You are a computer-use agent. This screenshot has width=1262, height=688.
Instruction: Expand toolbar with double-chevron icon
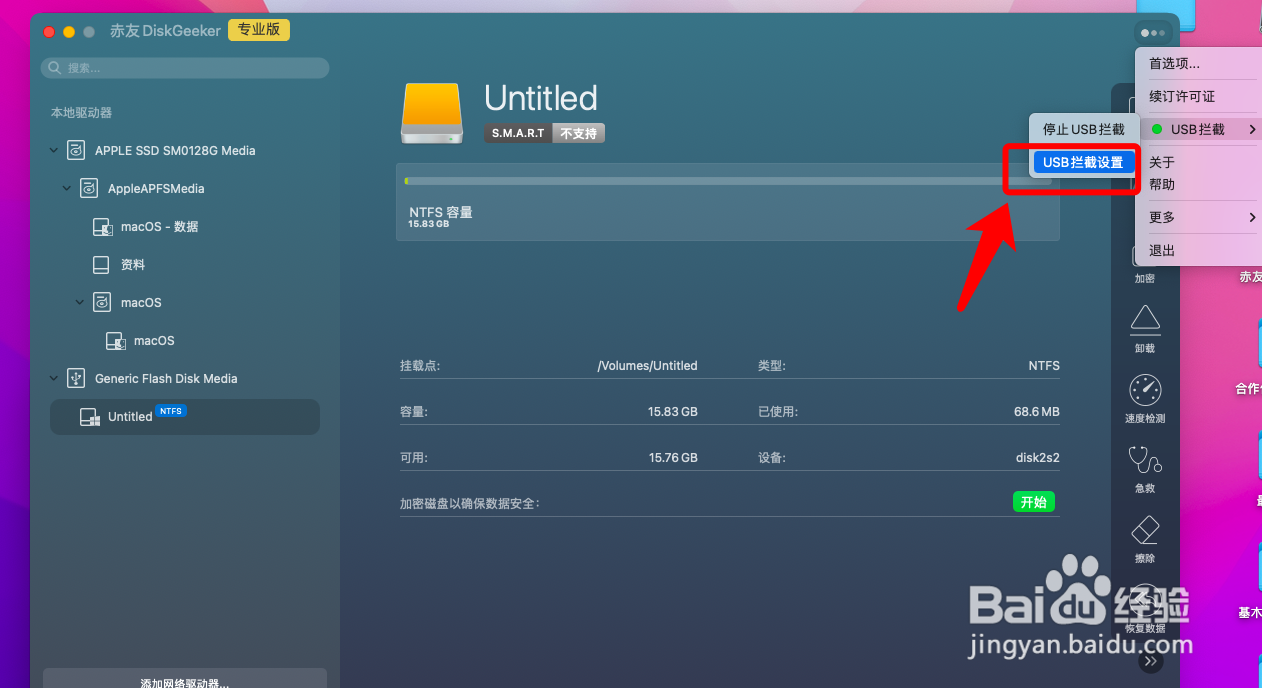(x=1151, y=661)
